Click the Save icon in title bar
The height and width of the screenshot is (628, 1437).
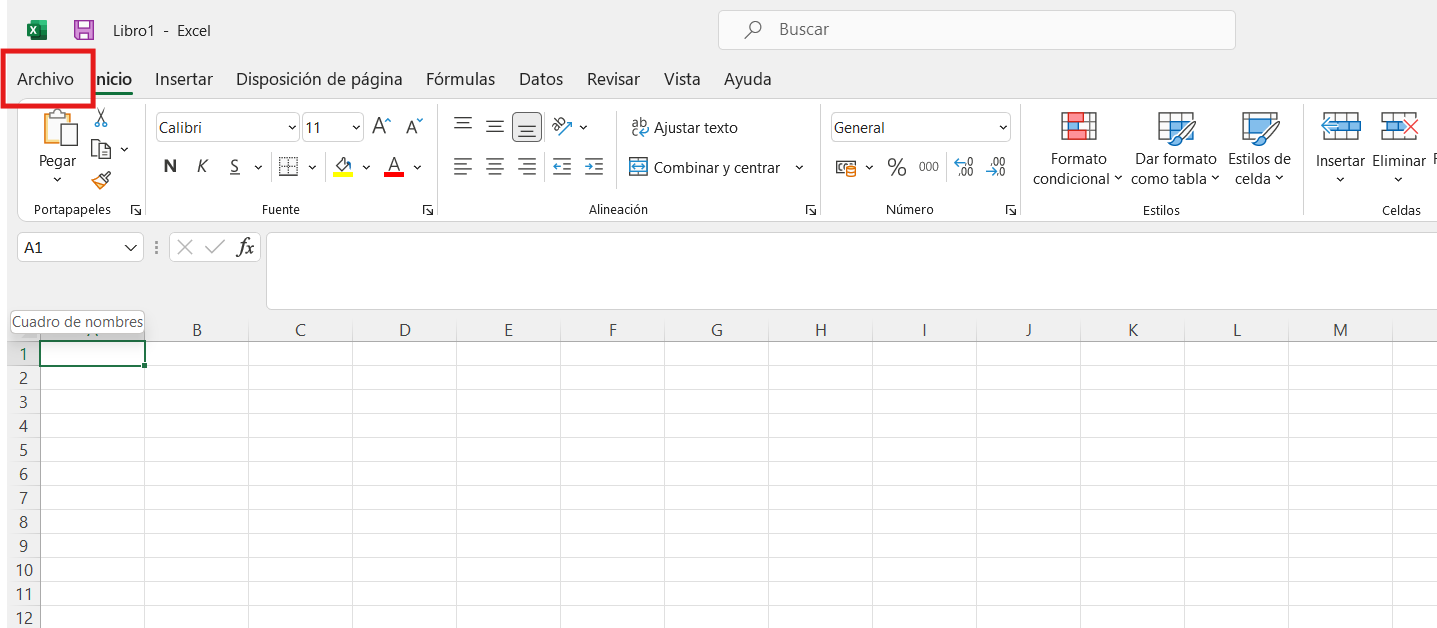(84, 30)
